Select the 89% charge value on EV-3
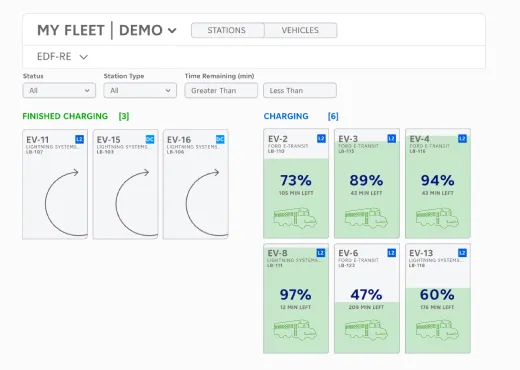This screenshot has width=520, height=370. click(x=366, y=180)
